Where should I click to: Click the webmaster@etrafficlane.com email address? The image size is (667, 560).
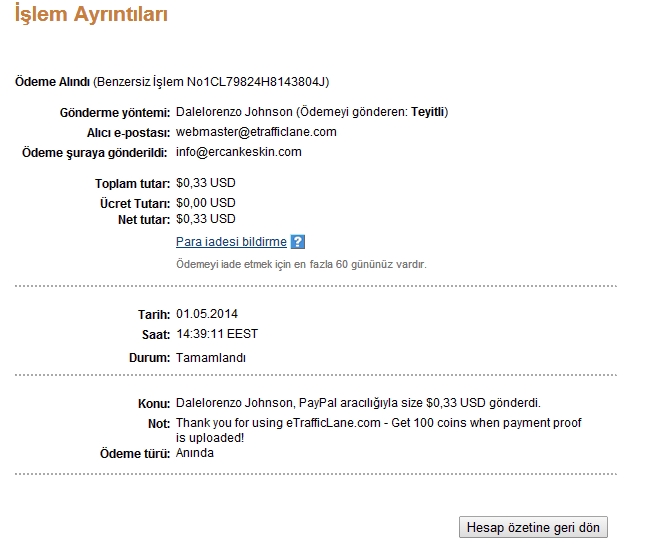coord(256,132)
